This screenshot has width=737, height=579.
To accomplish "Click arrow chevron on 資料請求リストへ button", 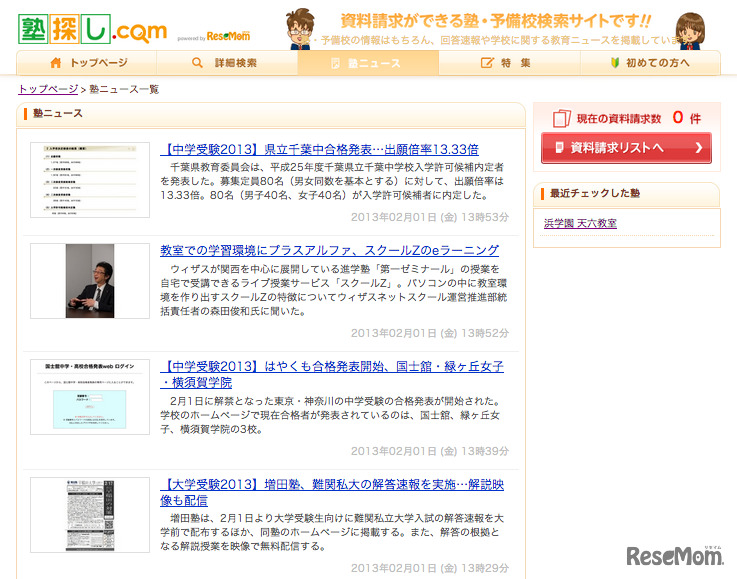I will (698, 148).
